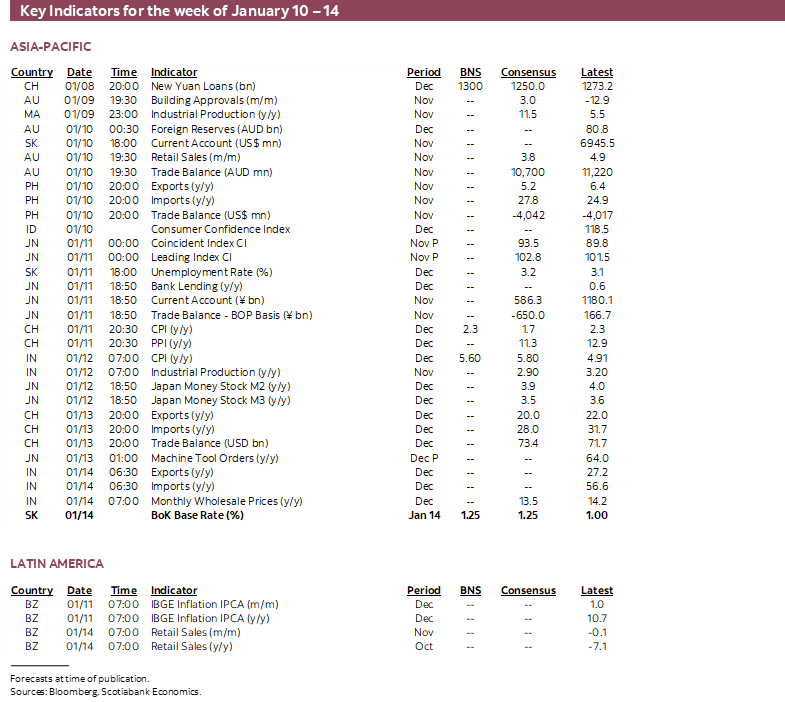Select 'Machine Tool Orders (y/y)' indicator text
This screenshot has width=785, height=702.
215,458
